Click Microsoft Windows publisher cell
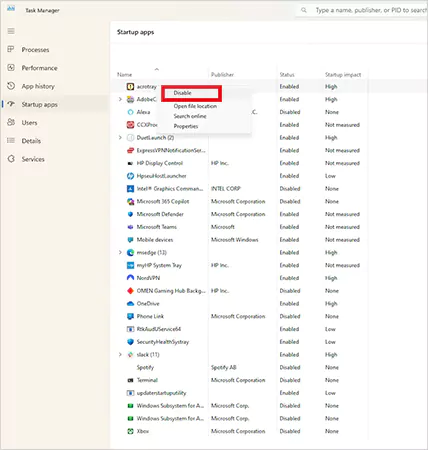This screenshot has width=428, height=450. pos(235,240)
